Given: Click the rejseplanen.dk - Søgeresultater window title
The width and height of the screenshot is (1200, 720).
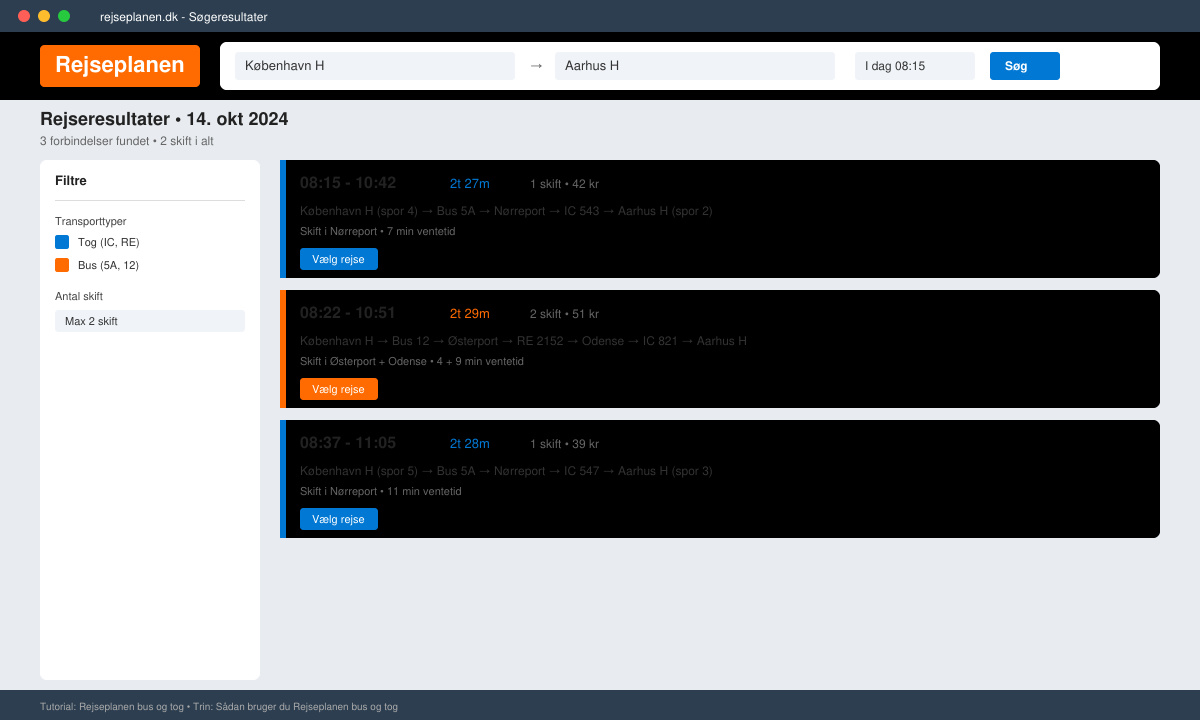Looking at the screenshot, I should [x=184, y=17].
